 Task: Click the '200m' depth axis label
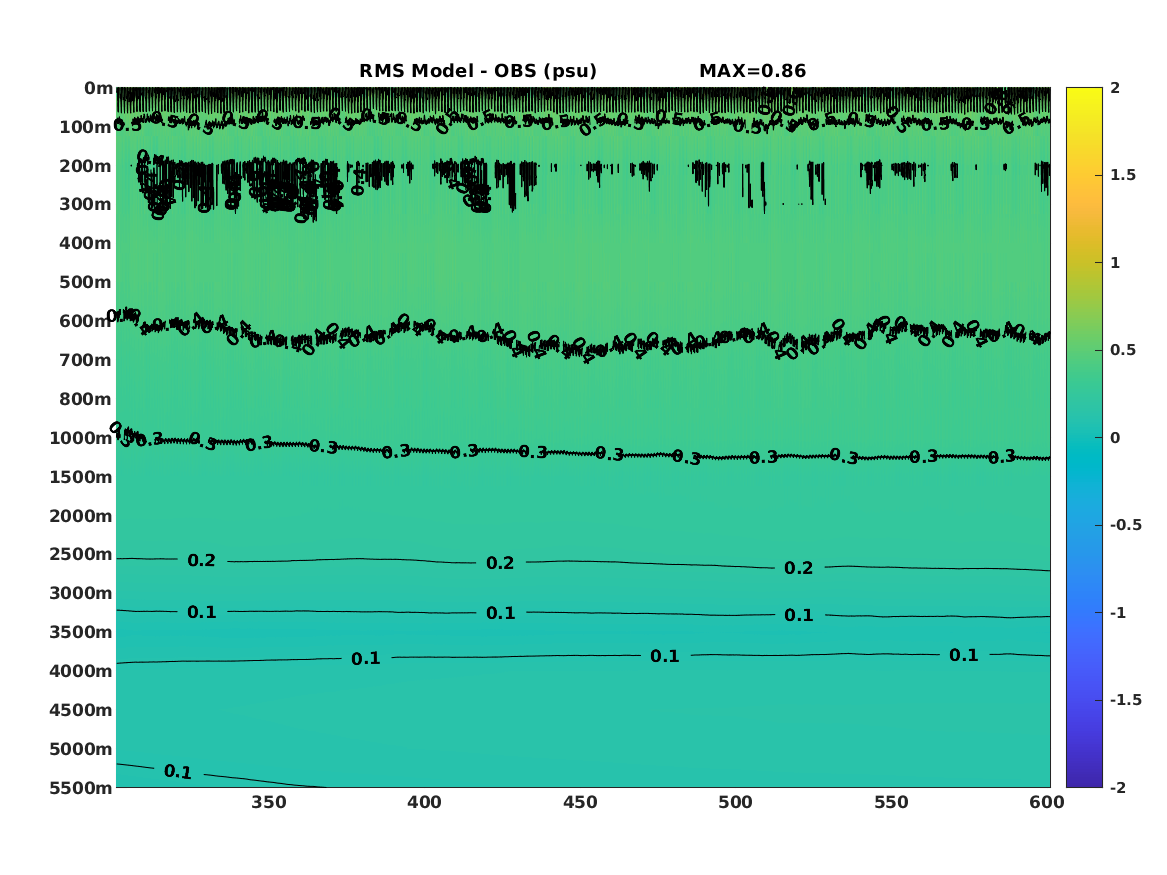(x=86, y=166)
